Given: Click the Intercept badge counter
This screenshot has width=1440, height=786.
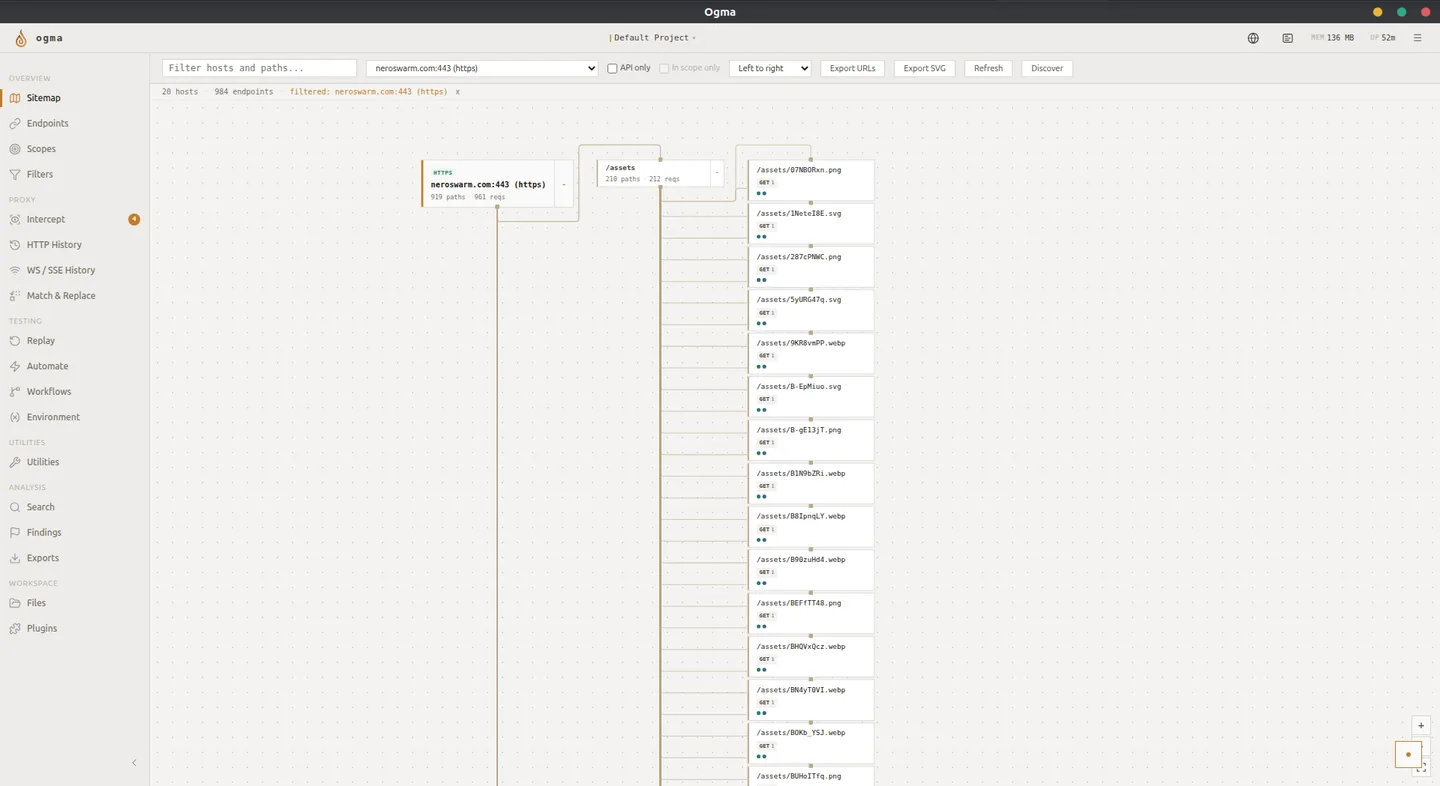Looking at the screenshot, I should point(134,219).
